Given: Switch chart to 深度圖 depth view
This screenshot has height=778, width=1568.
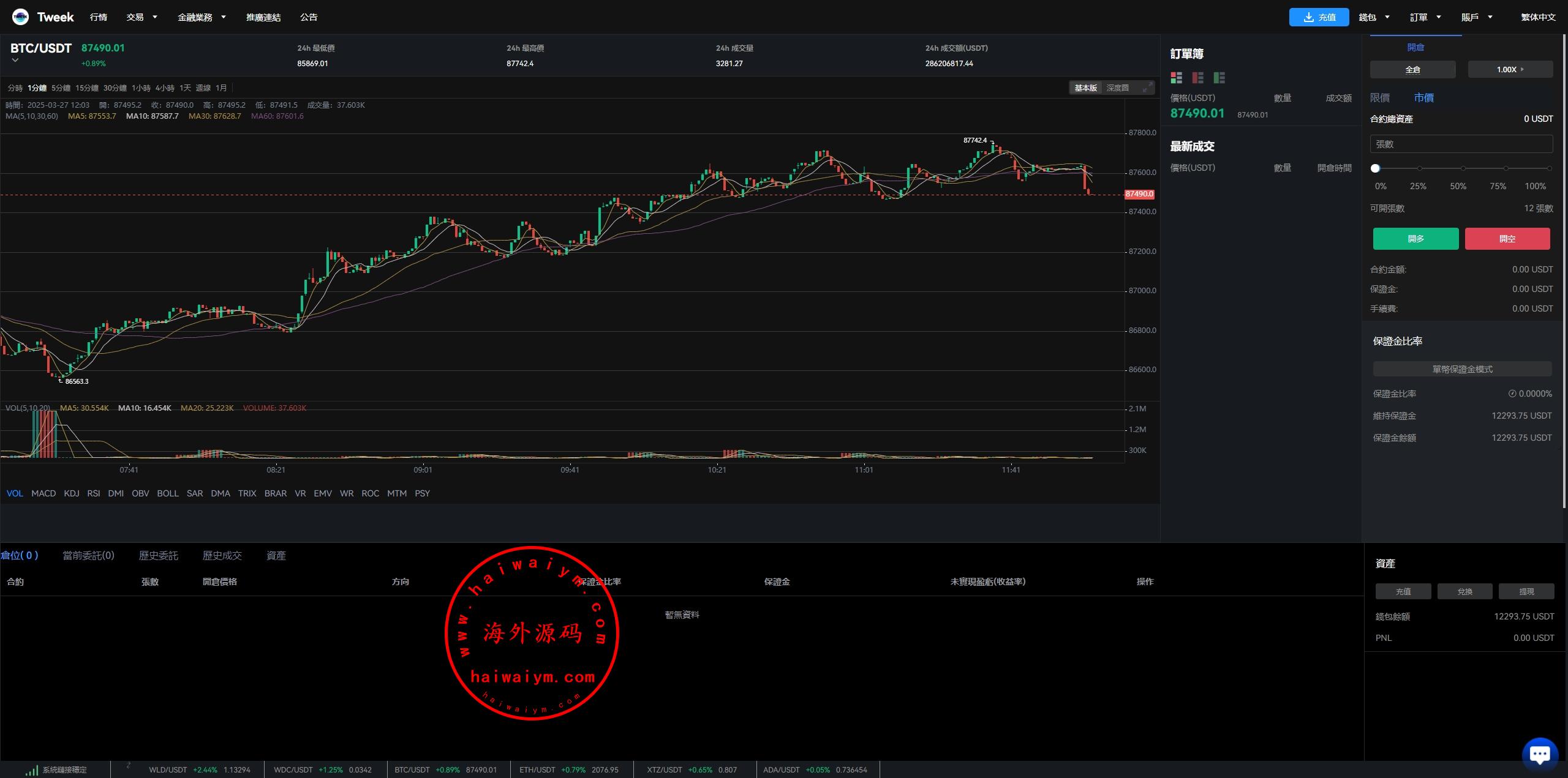Looking at the screenshot, I should click(1117, 88).
